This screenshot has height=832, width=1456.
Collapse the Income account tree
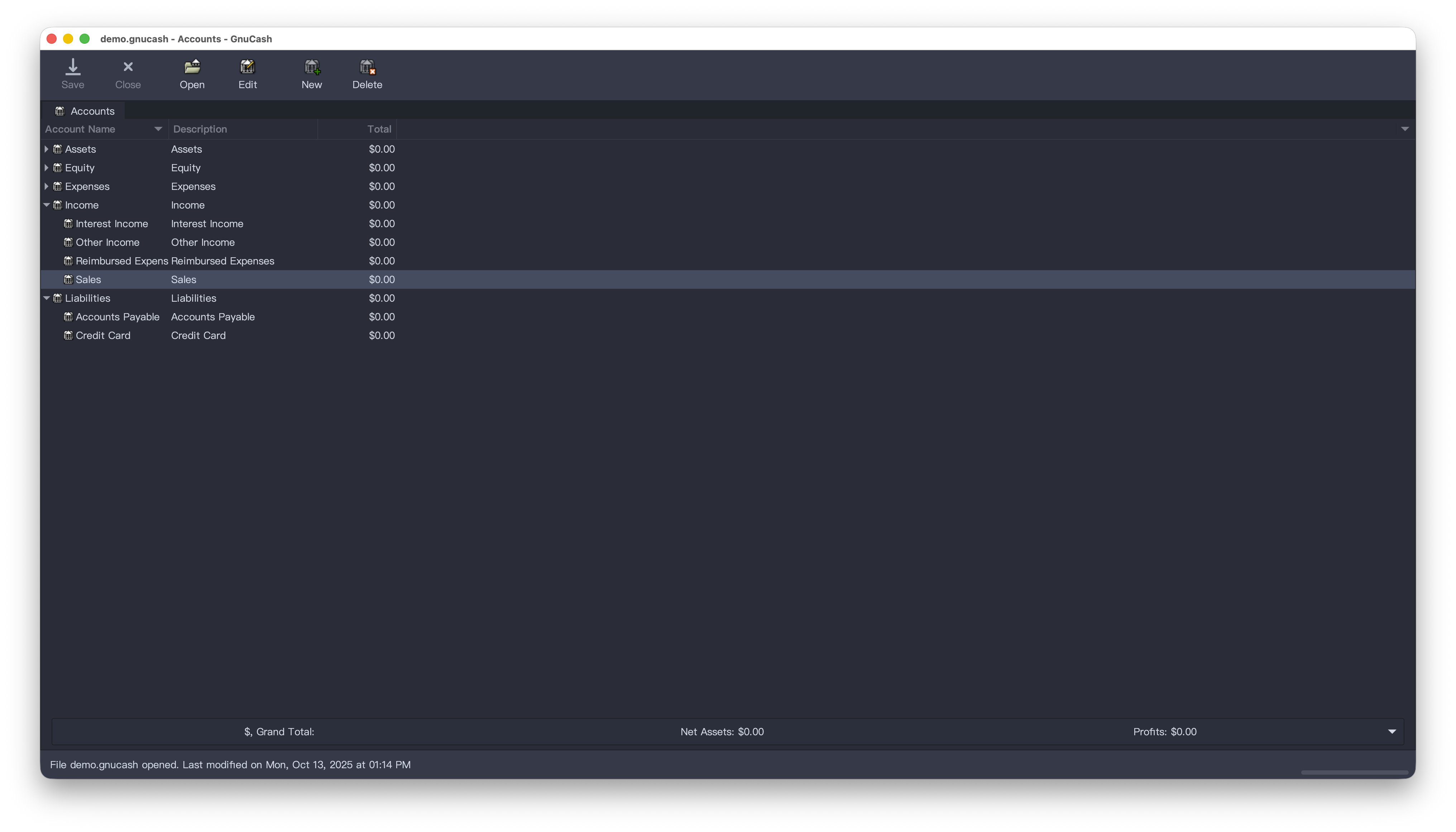click(46, 205)
